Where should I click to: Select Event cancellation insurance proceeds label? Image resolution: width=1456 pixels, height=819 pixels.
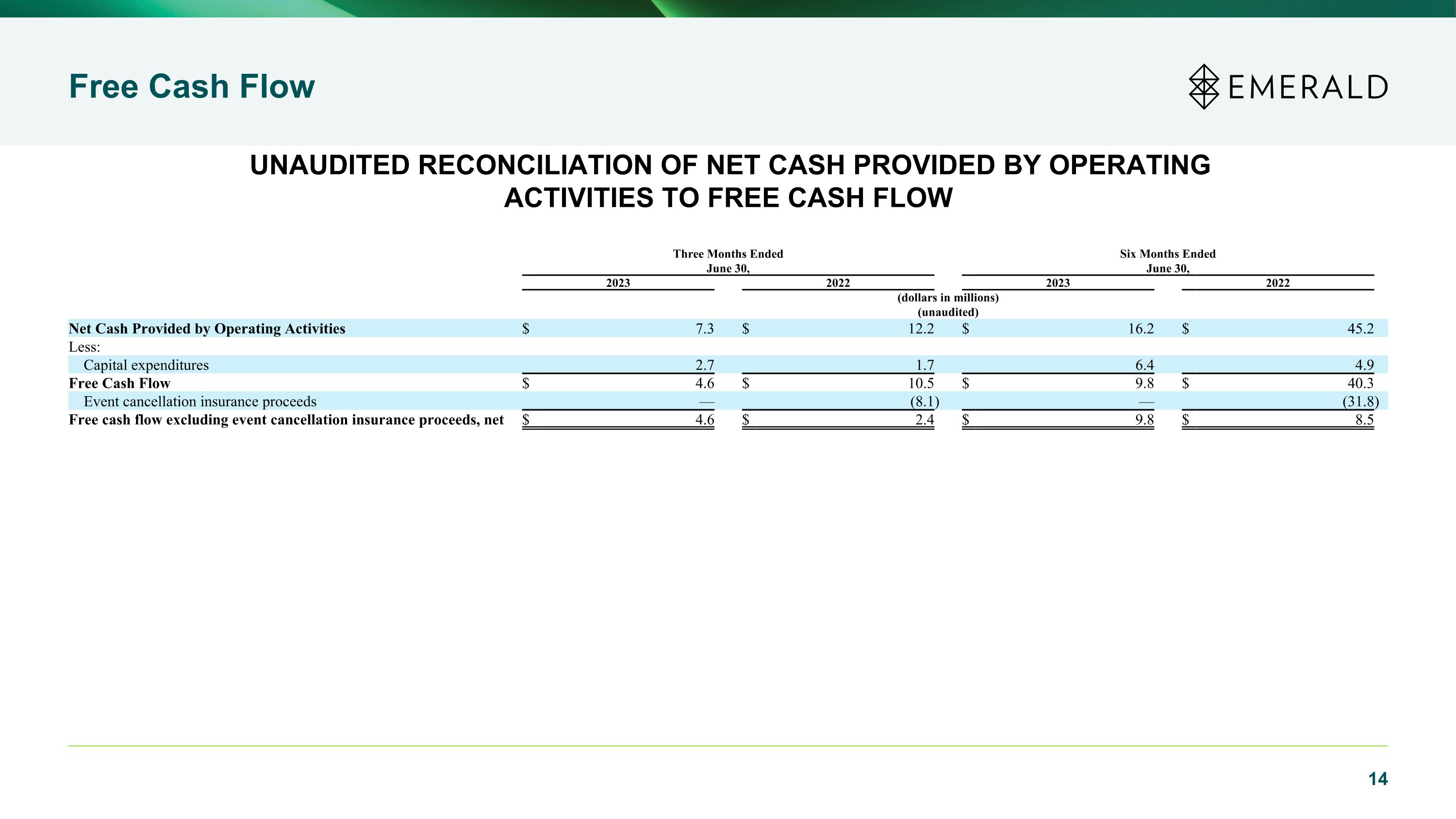pos(200,401)
